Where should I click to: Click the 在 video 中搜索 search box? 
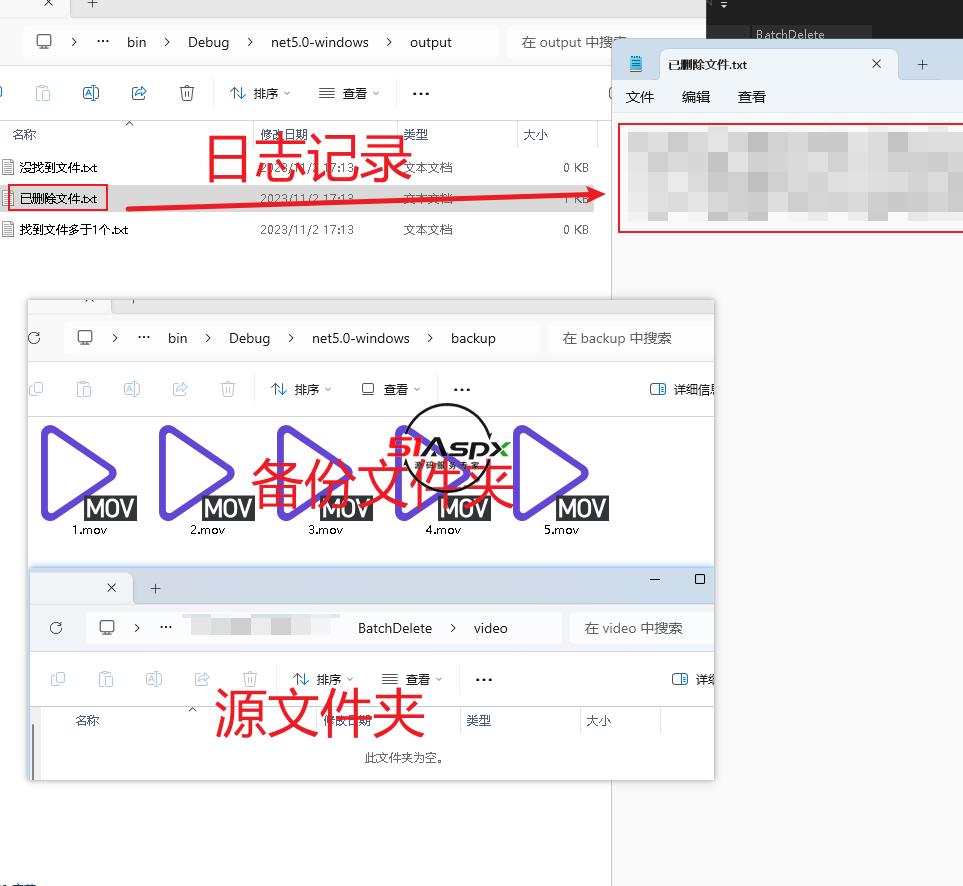[x=640, y=628]
